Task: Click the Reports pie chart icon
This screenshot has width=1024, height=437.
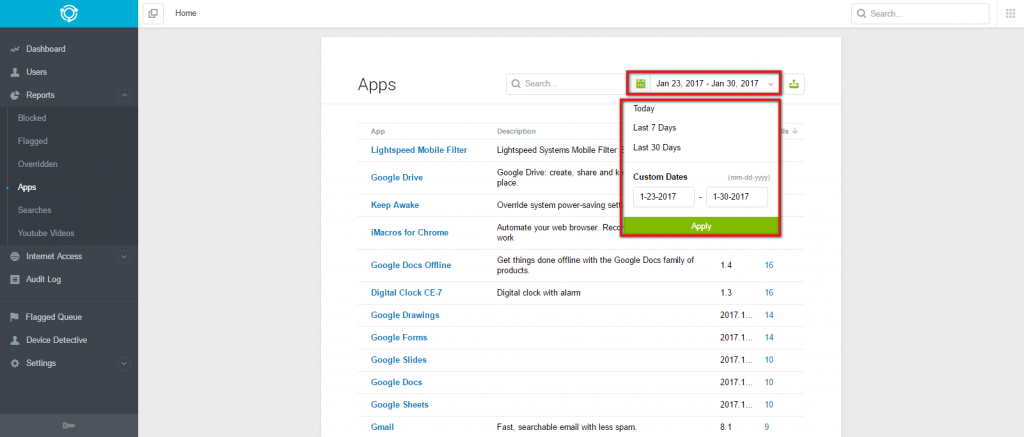Action: point(15,95)
